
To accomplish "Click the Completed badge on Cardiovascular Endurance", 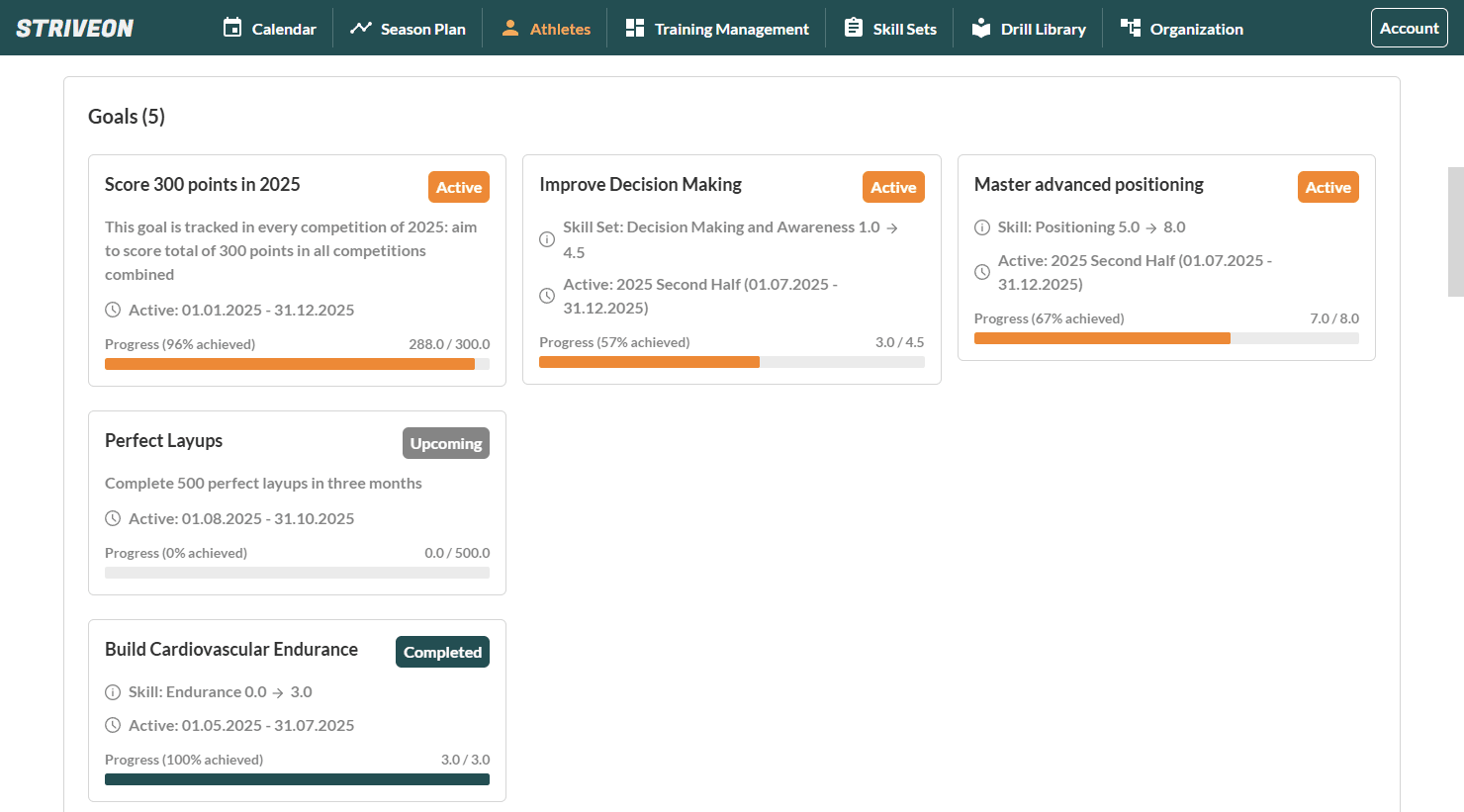I will coord(442,652).
